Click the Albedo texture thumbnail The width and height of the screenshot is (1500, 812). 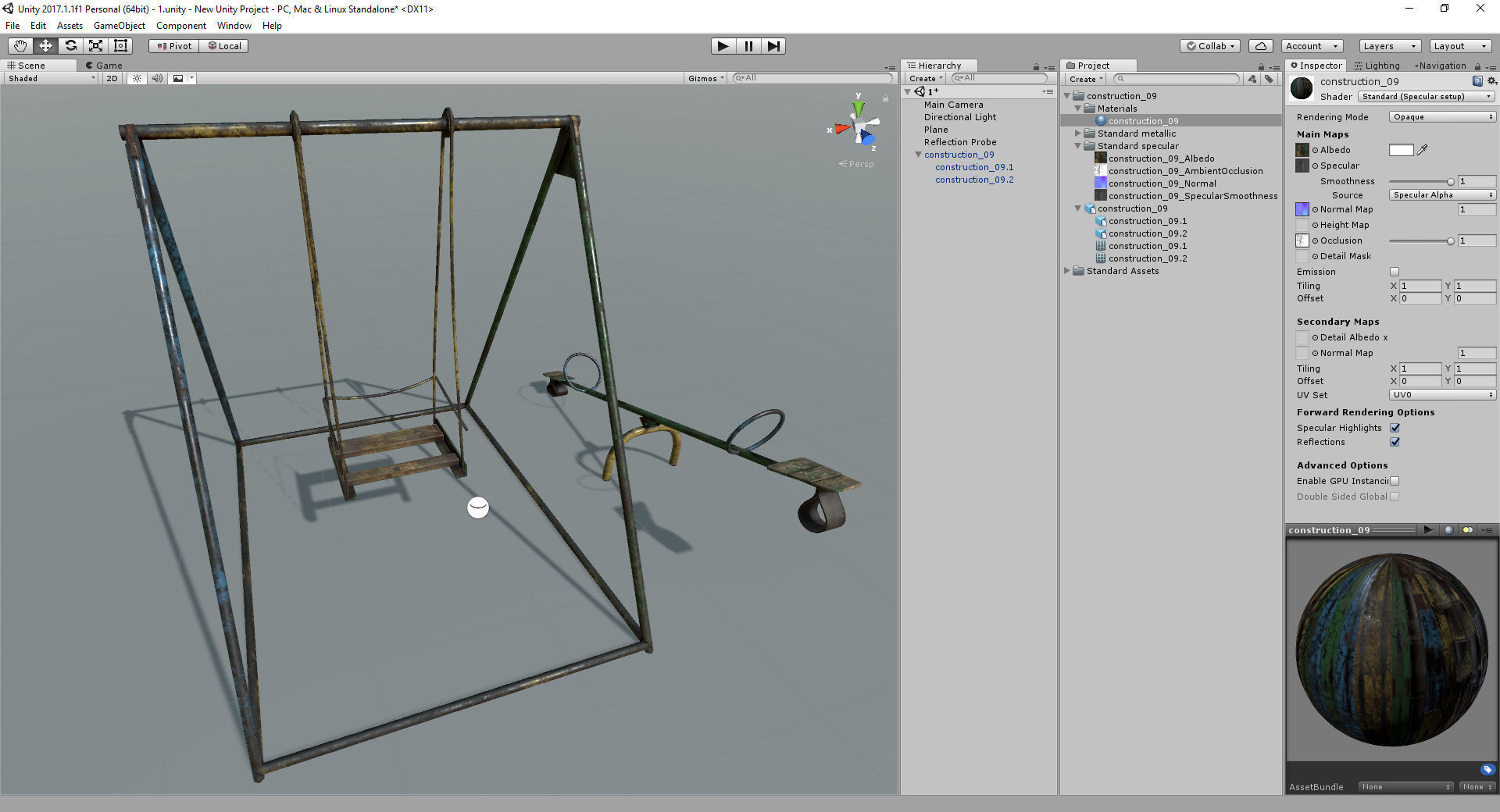[x=1302, y=150]
